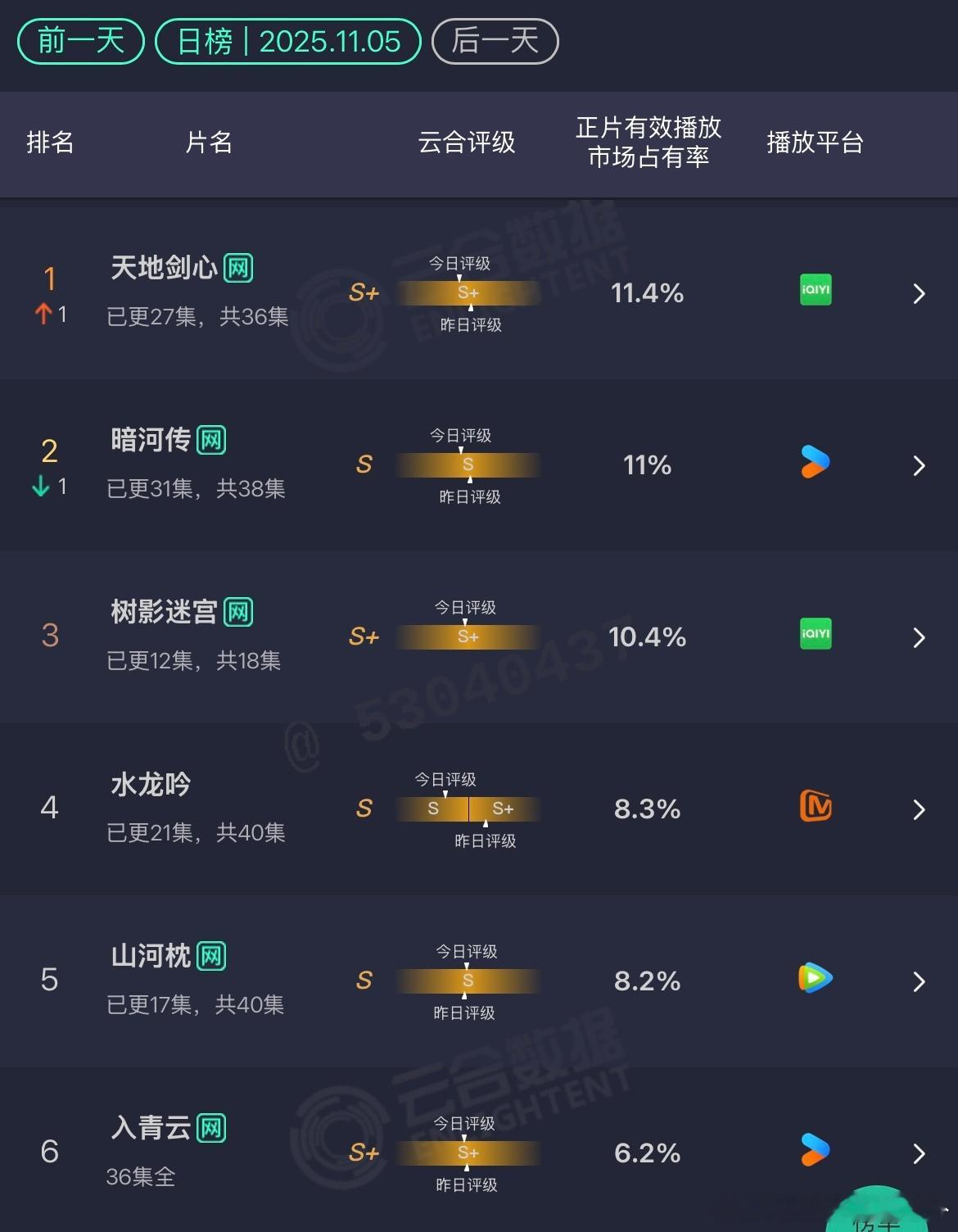Click Tencent Video icon for 山河枕
958x1232 pixels.
coord(816,978)
